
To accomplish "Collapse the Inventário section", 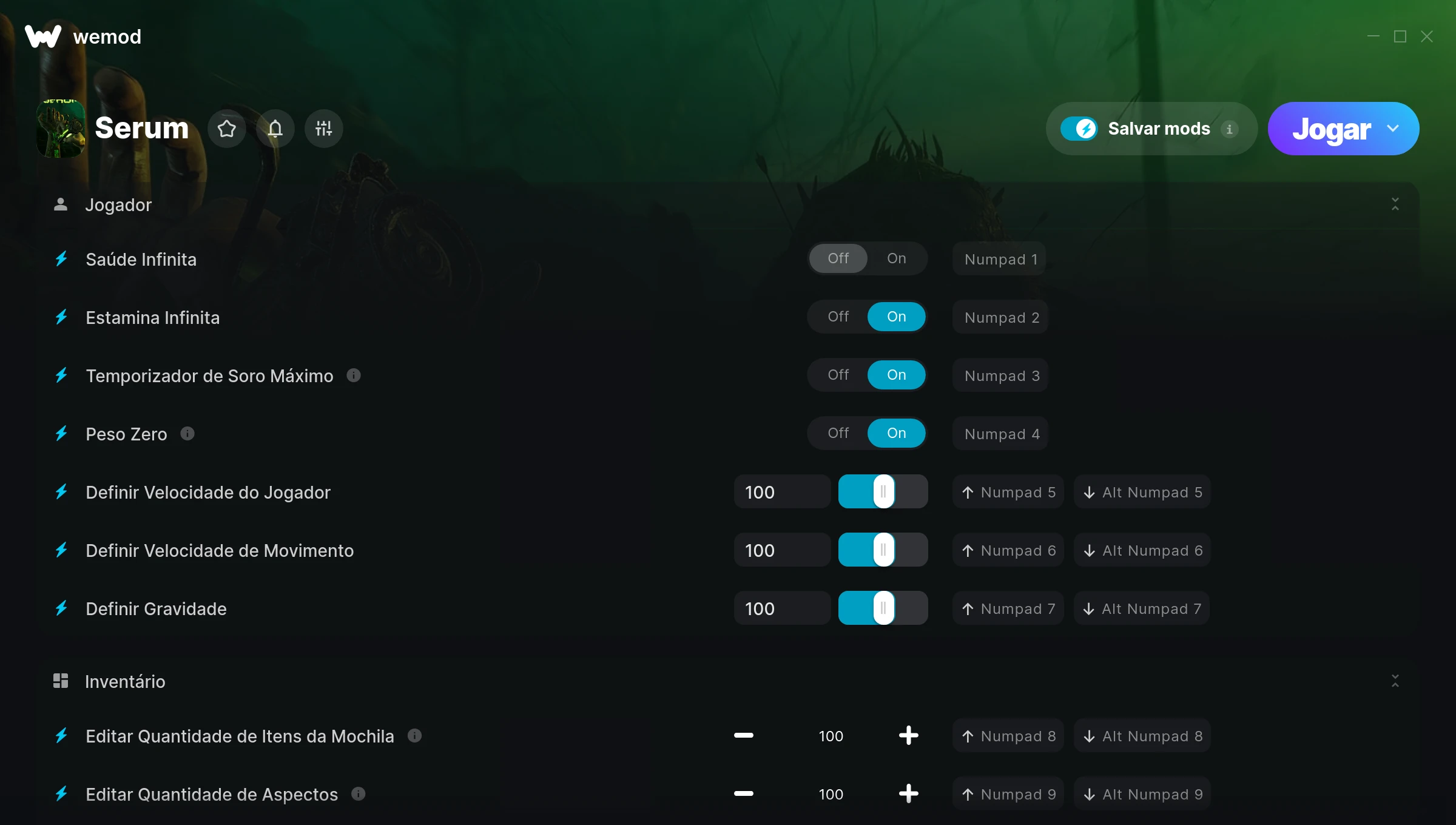I will pyautogui.click(x=1395, y=681).
